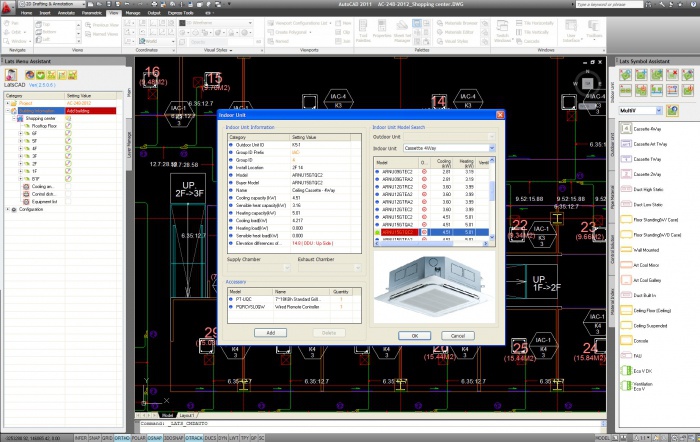
Task: Toggle GRID display in the status bar
Action: point(107,438)
